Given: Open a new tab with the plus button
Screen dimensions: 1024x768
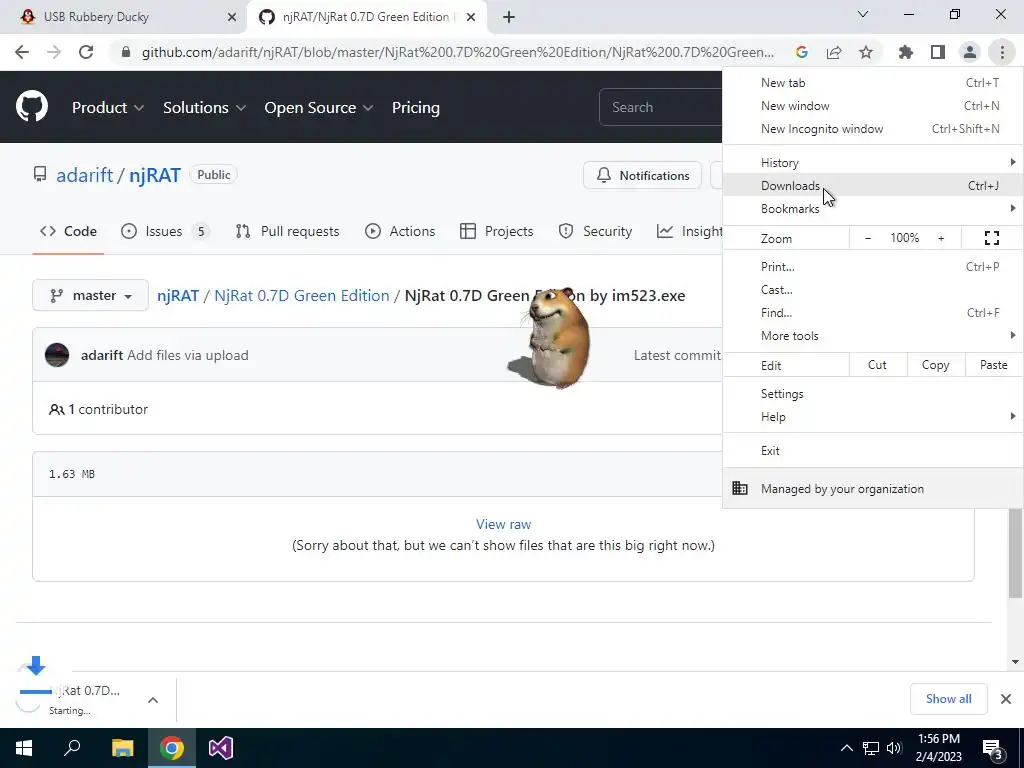Looking at the screenshot, I should (x=509, y=17).
